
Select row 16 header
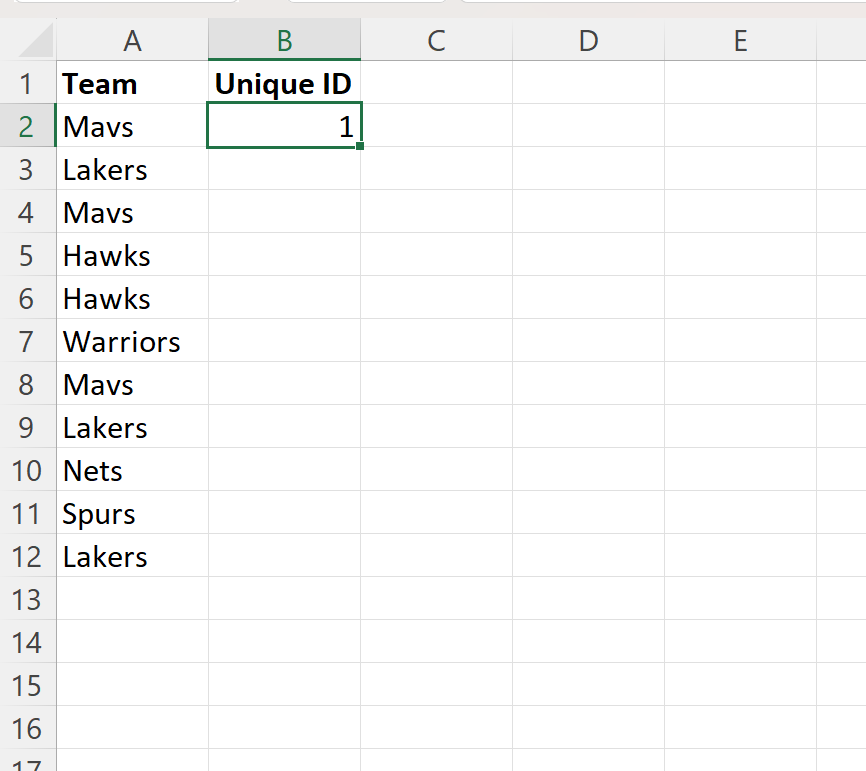tap(27, 728)
